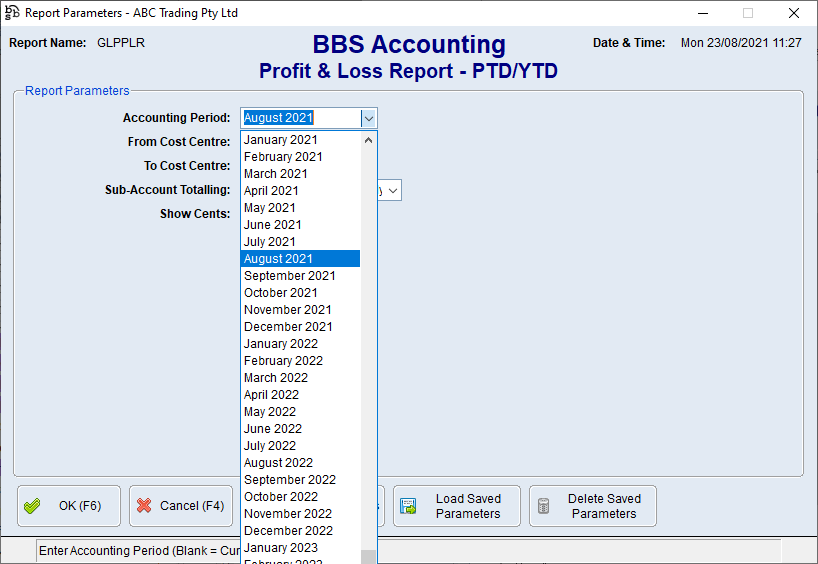Click the Delete Saved Parameters button
This screenshot has width=818, height=564.
pyautogui.click(x=593, y=506)
